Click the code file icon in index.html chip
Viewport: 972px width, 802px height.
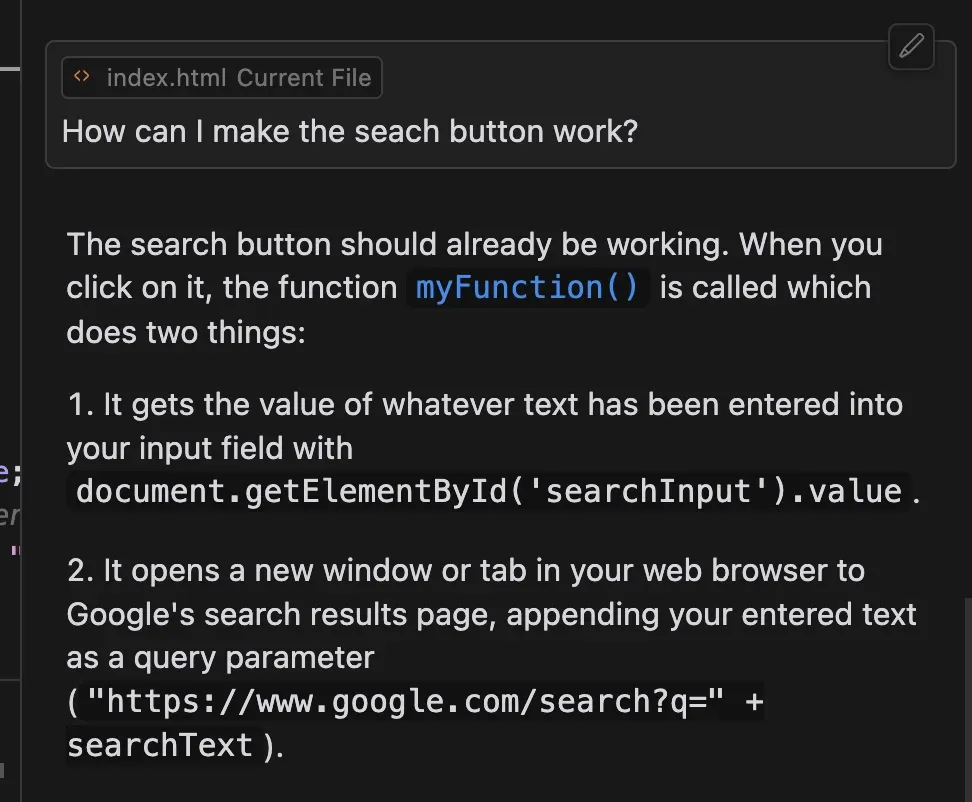pos(83,77)
